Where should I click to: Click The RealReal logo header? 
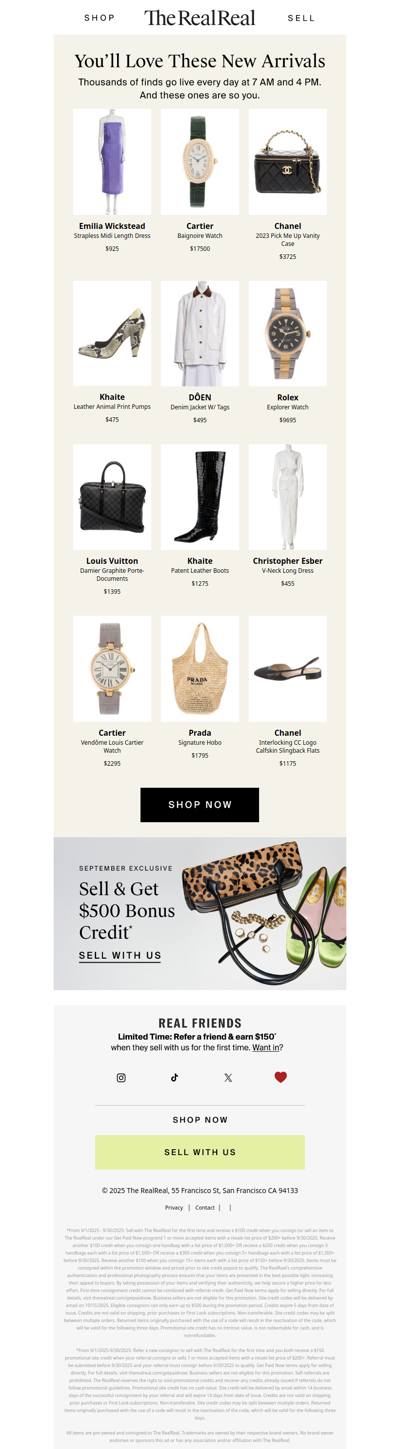(200, 17)
